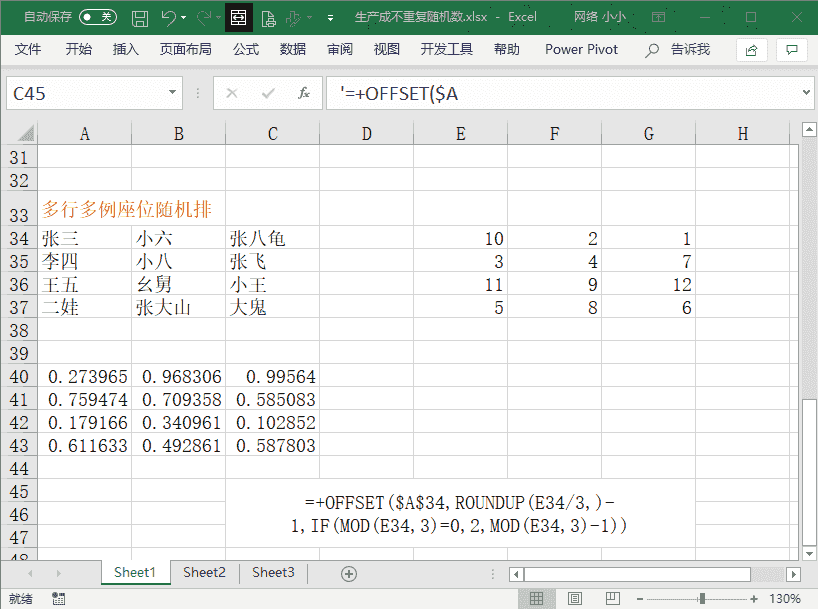Expand the formula bar chevron
This screenshot has height=609, width=818.
[x=806, y=93]
